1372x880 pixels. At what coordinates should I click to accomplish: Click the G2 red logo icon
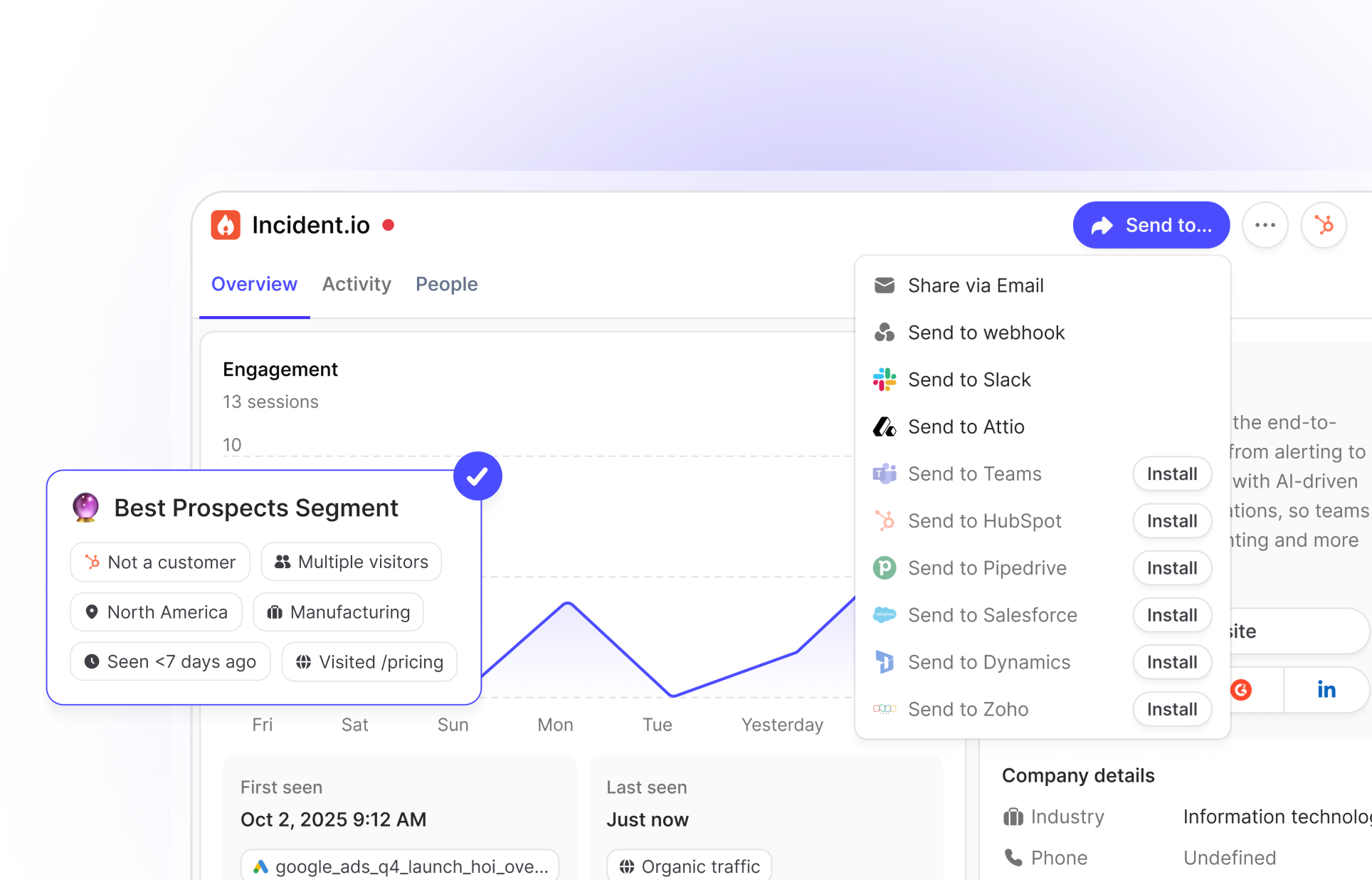pos(1241,689)
